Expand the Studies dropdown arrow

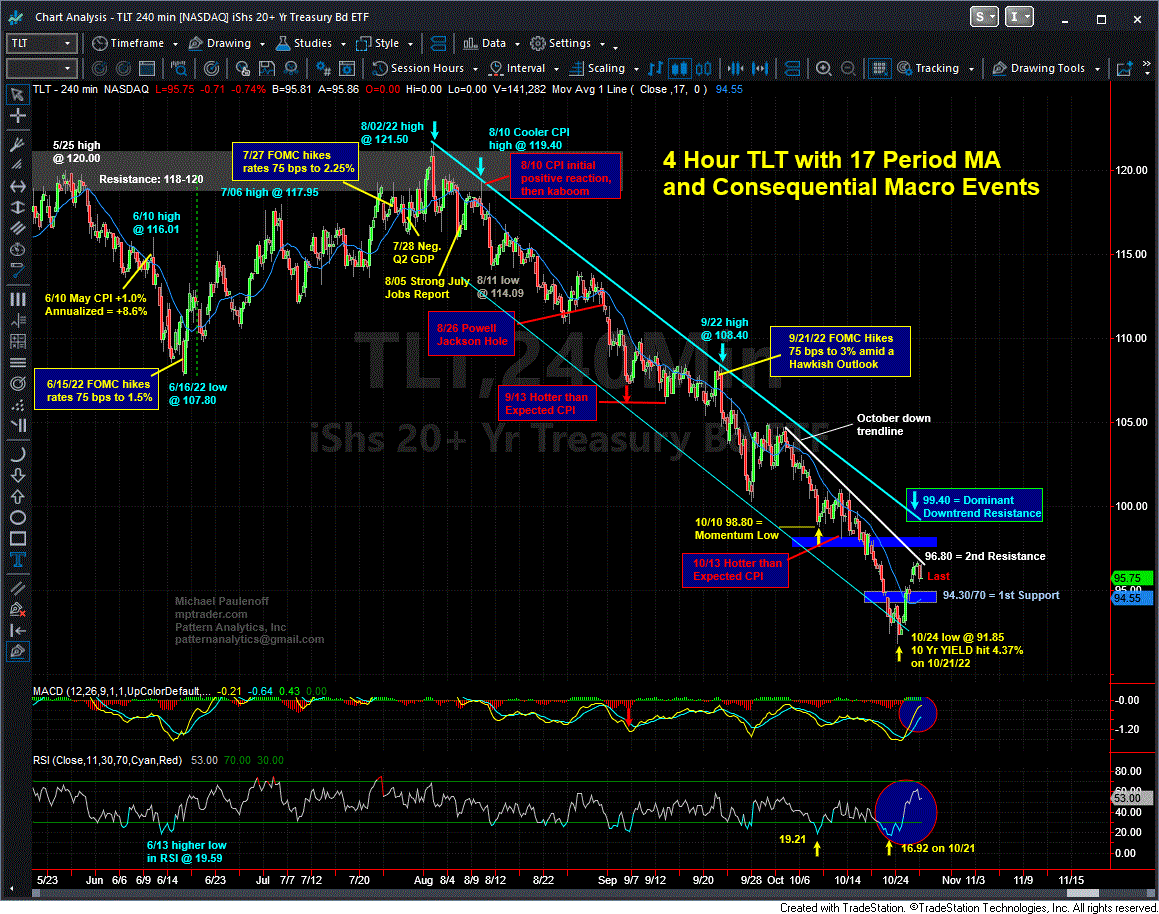coord(344,44)
